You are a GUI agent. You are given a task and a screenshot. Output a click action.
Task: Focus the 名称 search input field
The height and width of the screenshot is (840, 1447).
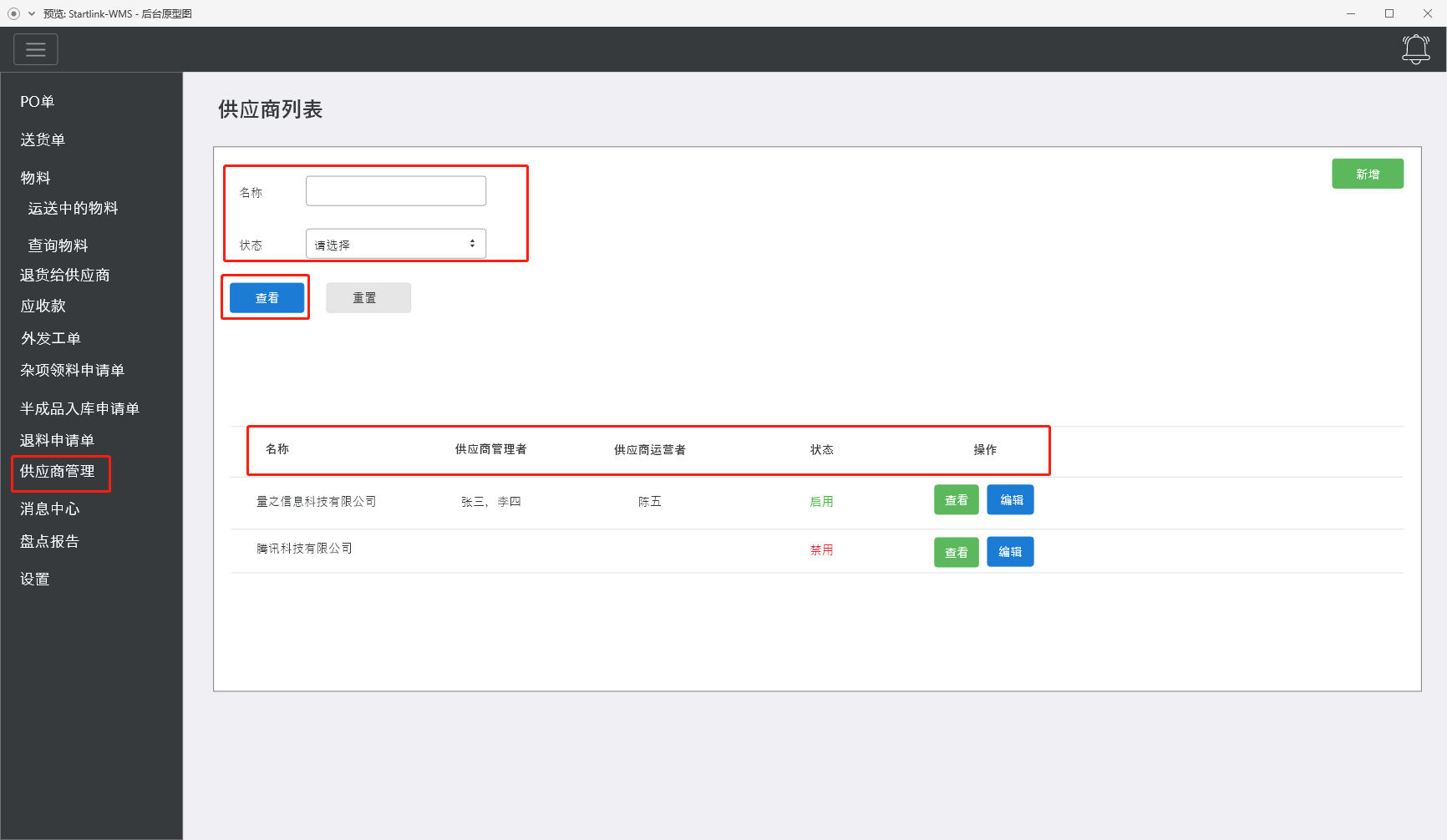click(x=396, y=190)
